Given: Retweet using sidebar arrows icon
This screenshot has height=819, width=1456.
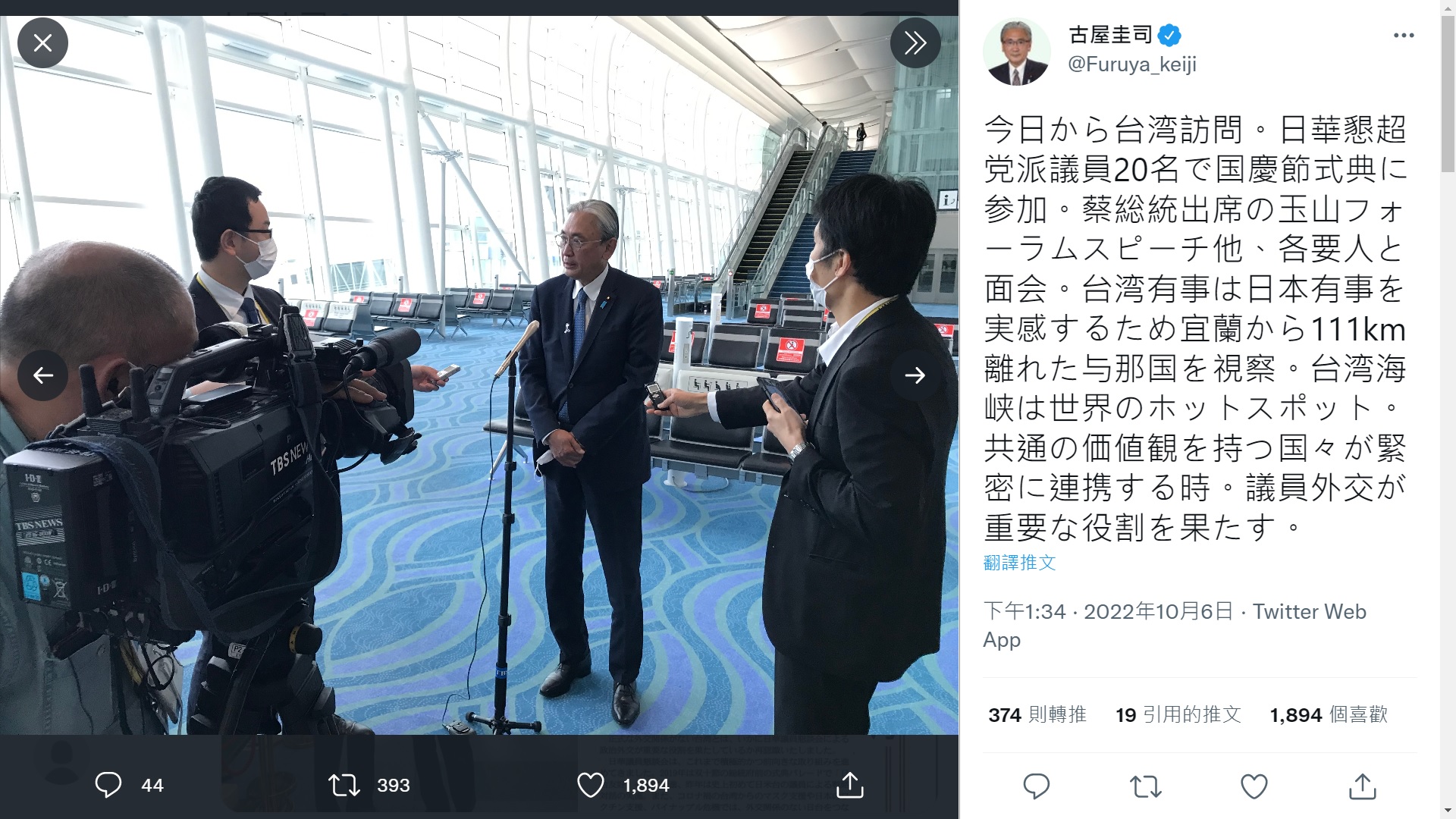Looking at the screenshot, I should 1146,786.
